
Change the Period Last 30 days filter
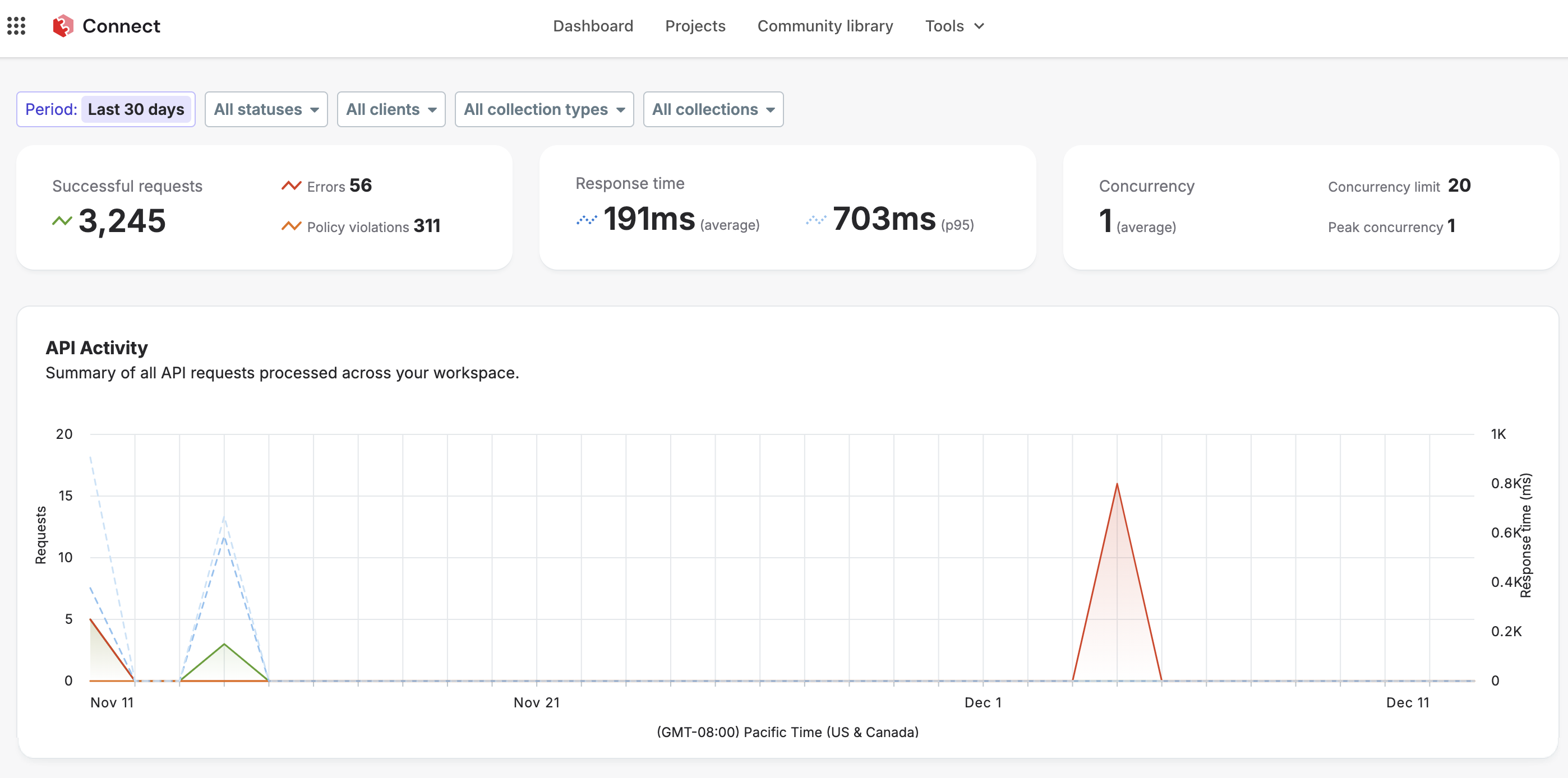point(106,109)
